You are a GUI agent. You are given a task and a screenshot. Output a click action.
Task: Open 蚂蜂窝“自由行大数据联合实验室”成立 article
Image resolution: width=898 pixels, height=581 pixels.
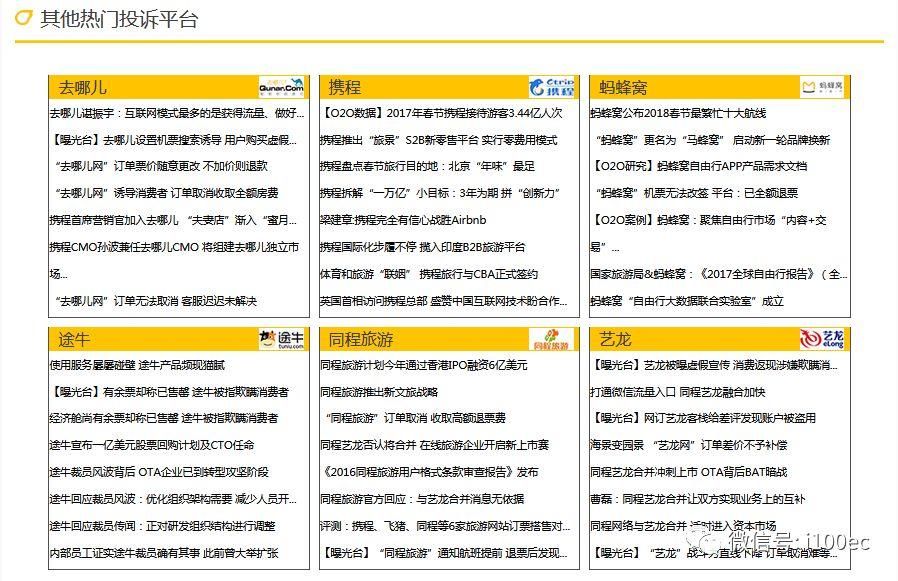pyautogui.click(x=687, y=301)
